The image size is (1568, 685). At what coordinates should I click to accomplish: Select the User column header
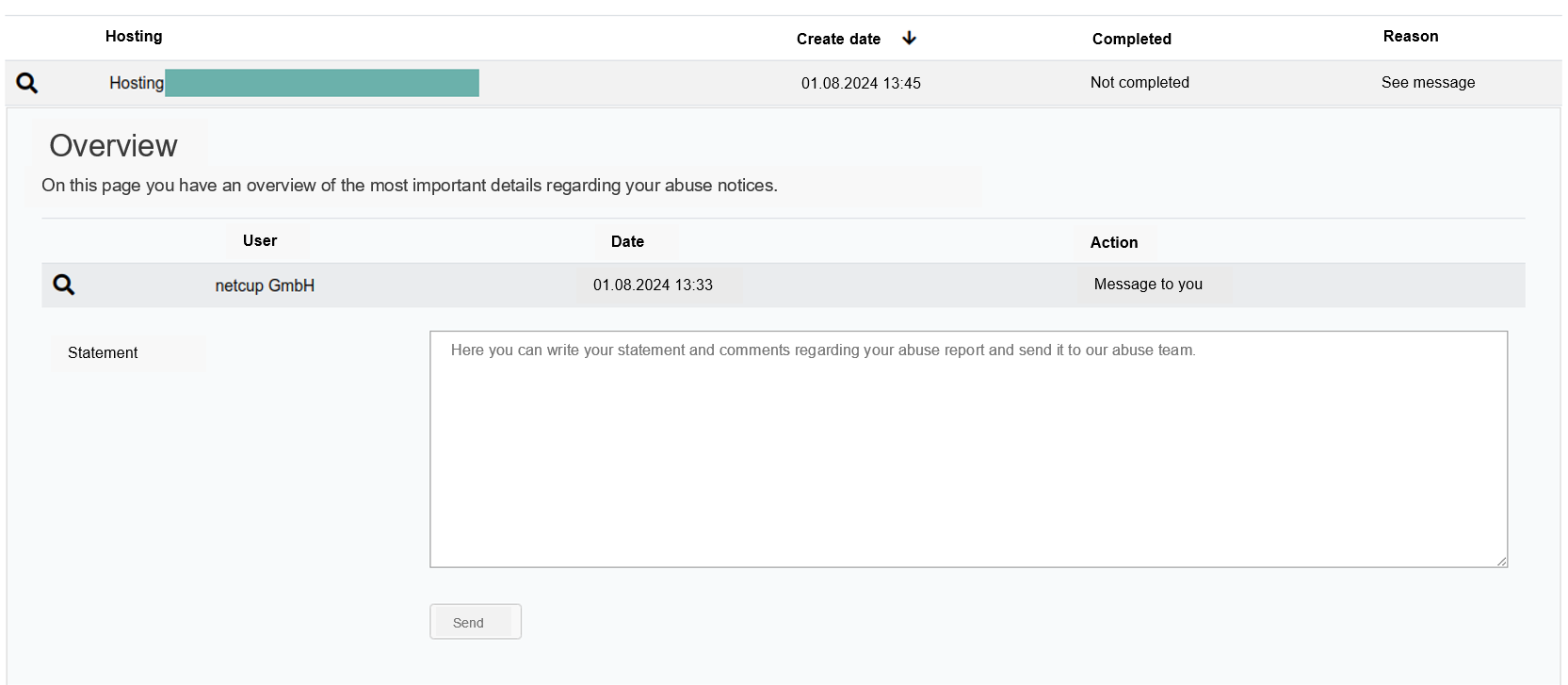(260, 240)
